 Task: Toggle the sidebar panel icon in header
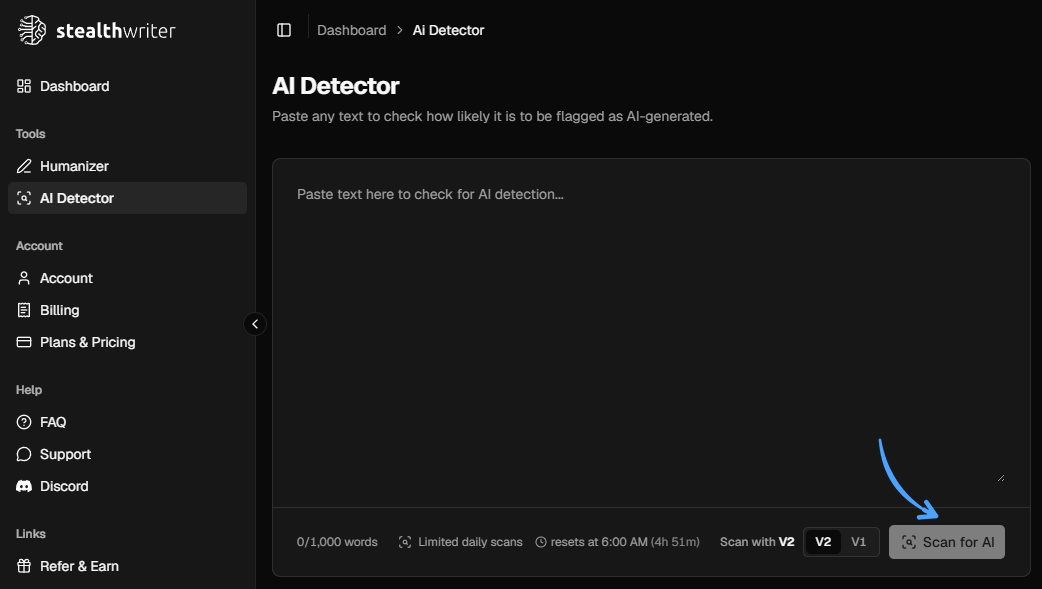(x=284, y=30)
